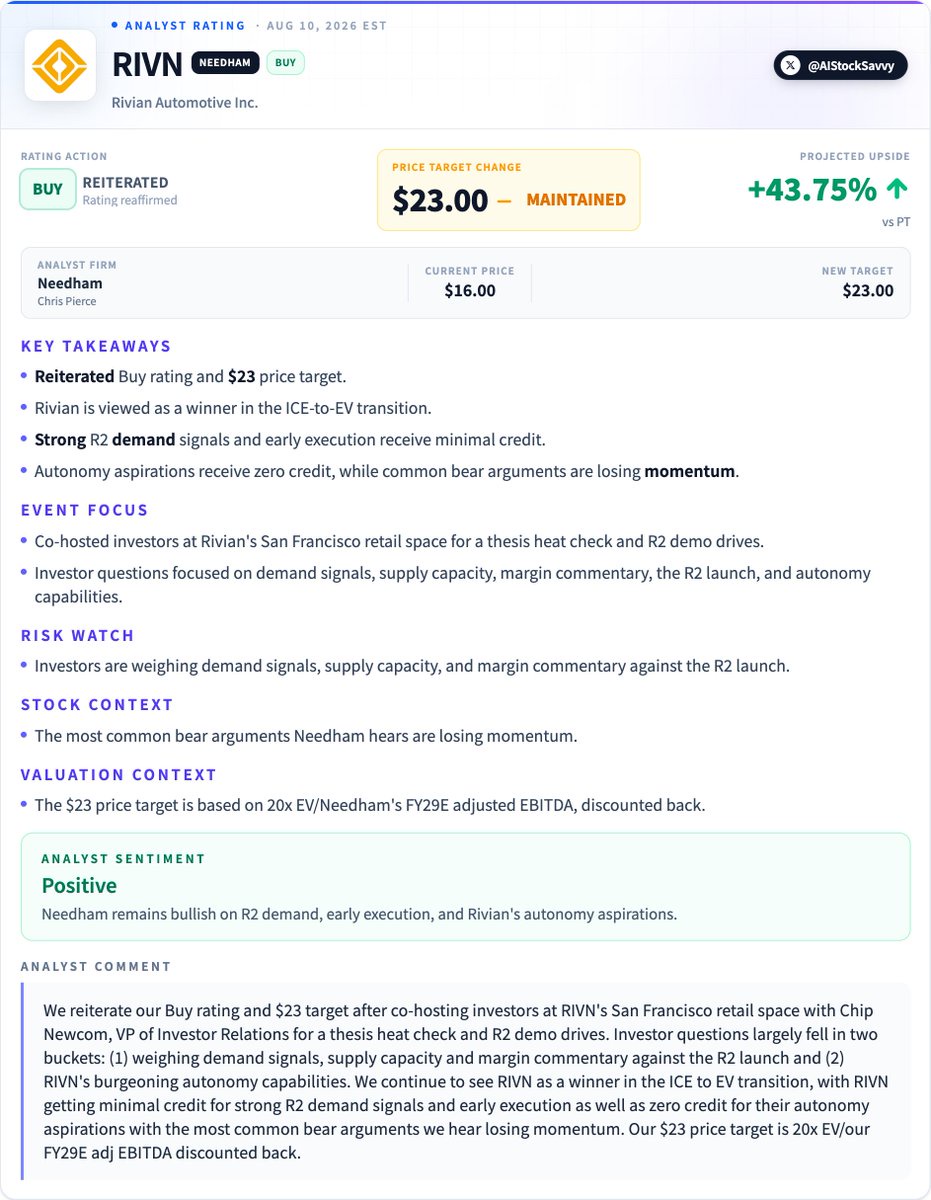Click the large BUY rating action badge
Screen dimensions: 931x1200
pyautogui.click(x=48, y=189)
